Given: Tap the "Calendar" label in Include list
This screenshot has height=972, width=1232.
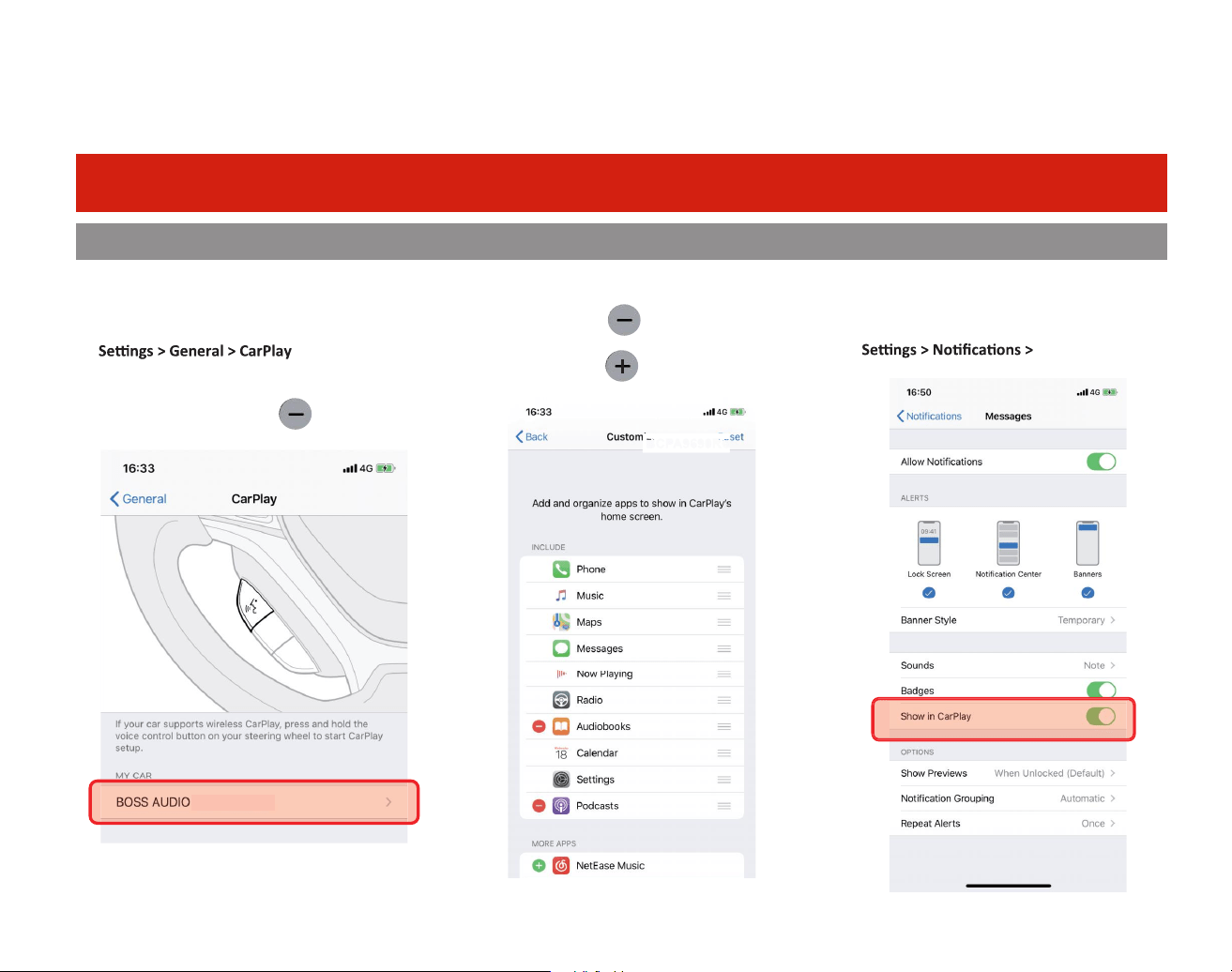Looking at the screenshot, I should click(597, 753).
